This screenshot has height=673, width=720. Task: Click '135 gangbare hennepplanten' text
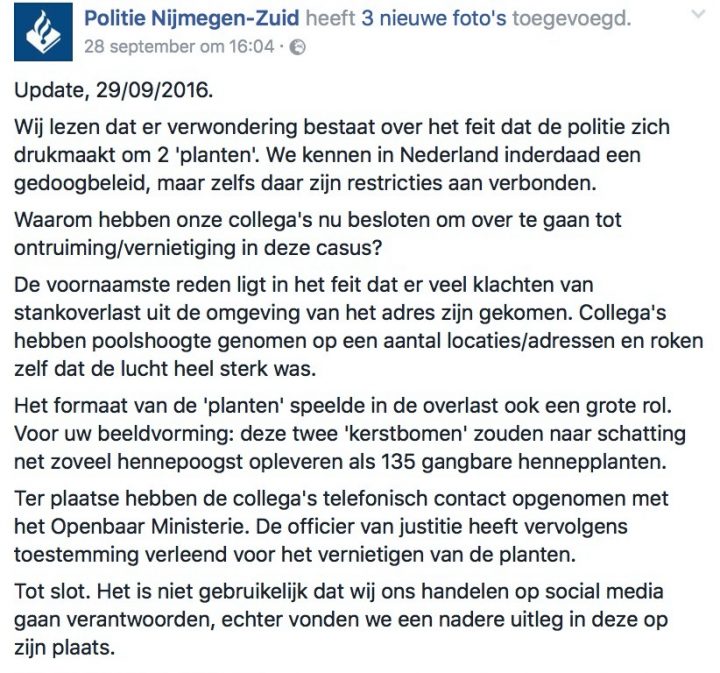click(x=523, y=463)
